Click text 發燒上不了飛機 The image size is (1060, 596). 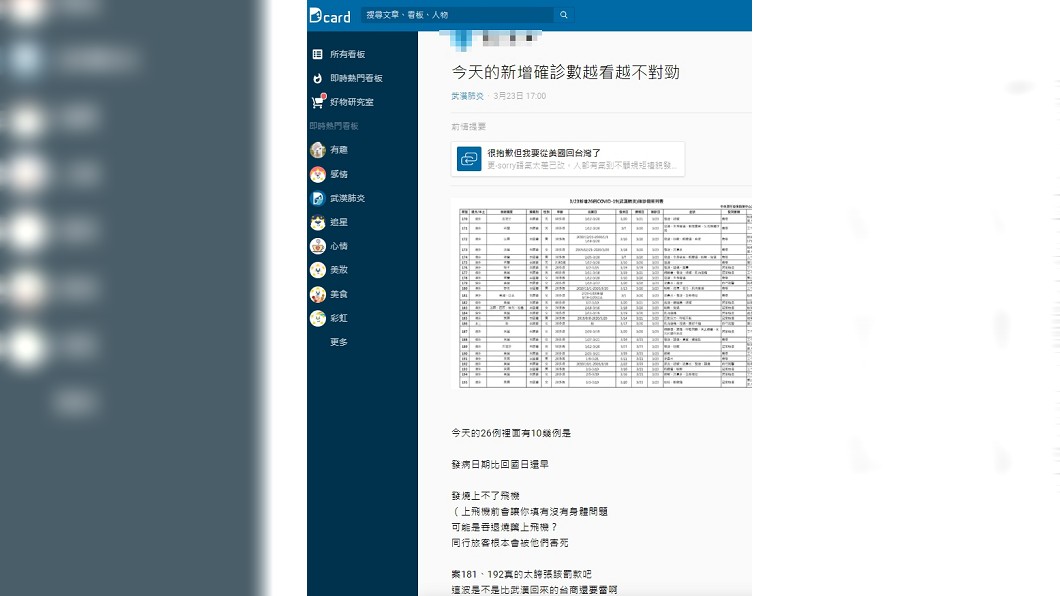point(485,495)
